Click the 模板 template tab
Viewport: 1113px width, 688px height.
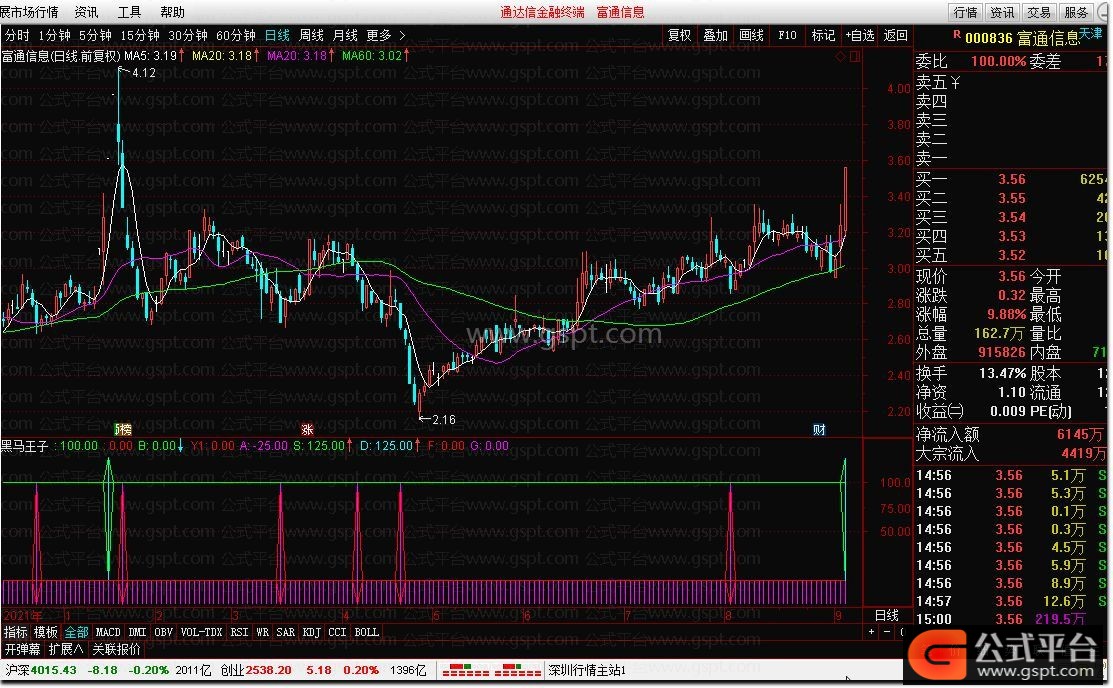point(45,632)
